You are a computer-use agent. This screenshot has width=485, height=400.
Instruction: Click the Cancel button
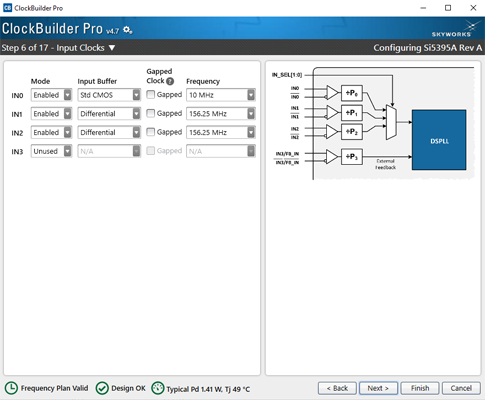(x=461, y=388)
